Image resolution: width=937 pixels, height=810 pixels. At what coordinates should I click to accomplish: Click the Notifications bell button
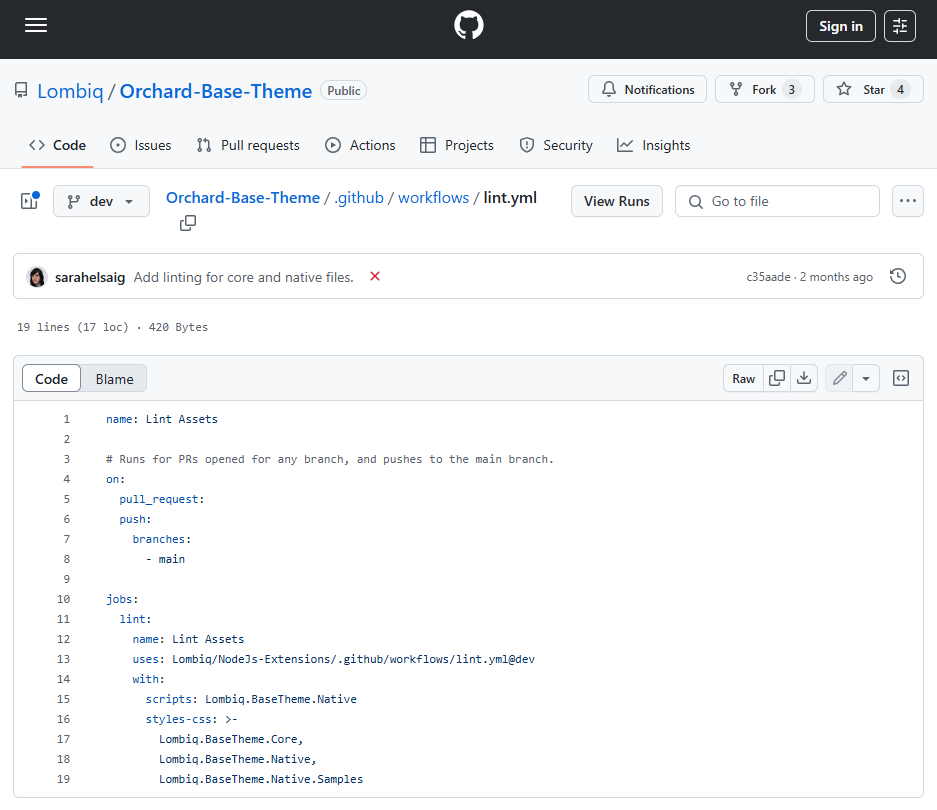click(647, 90)
